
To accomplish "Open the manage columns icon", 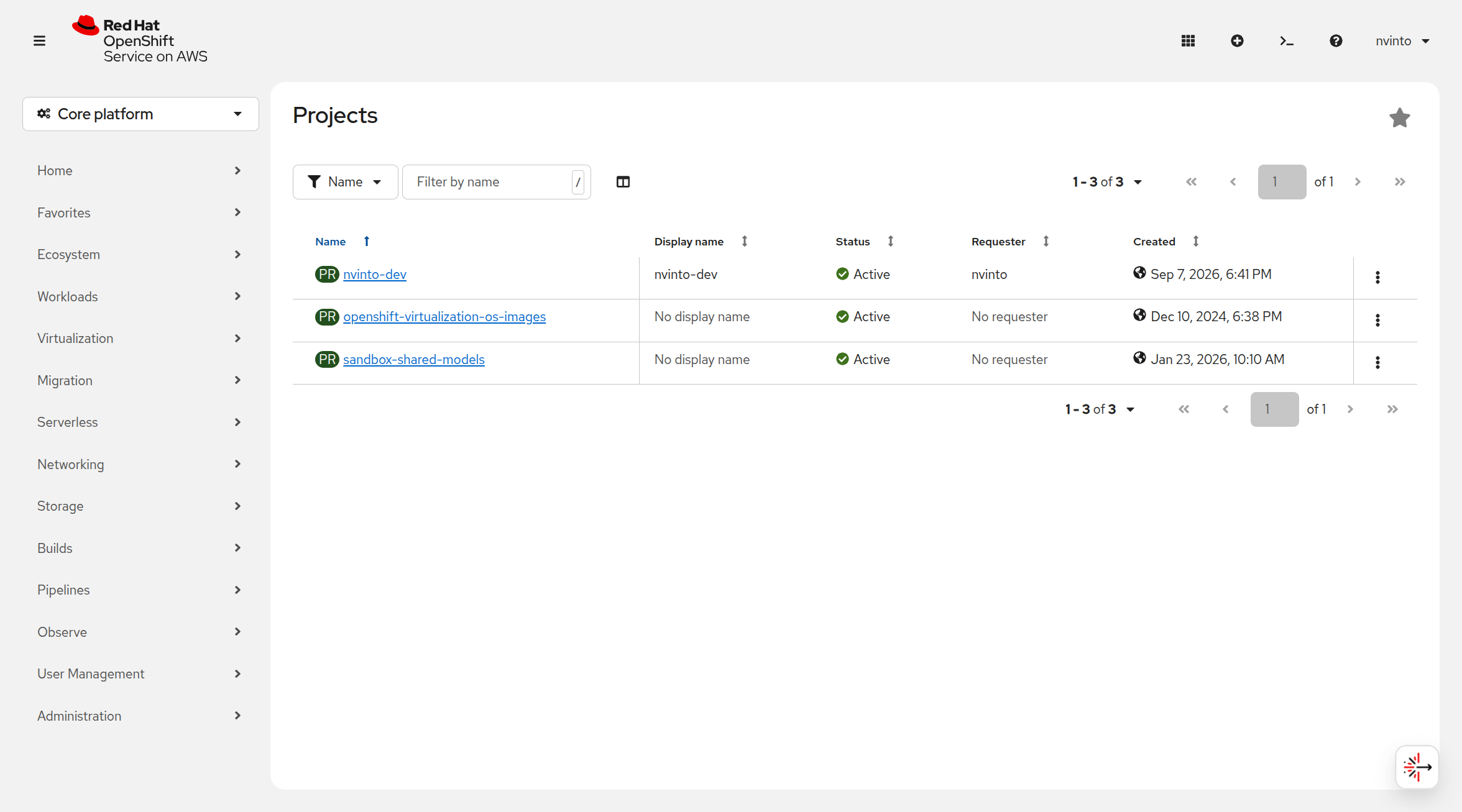I will 623,182.
